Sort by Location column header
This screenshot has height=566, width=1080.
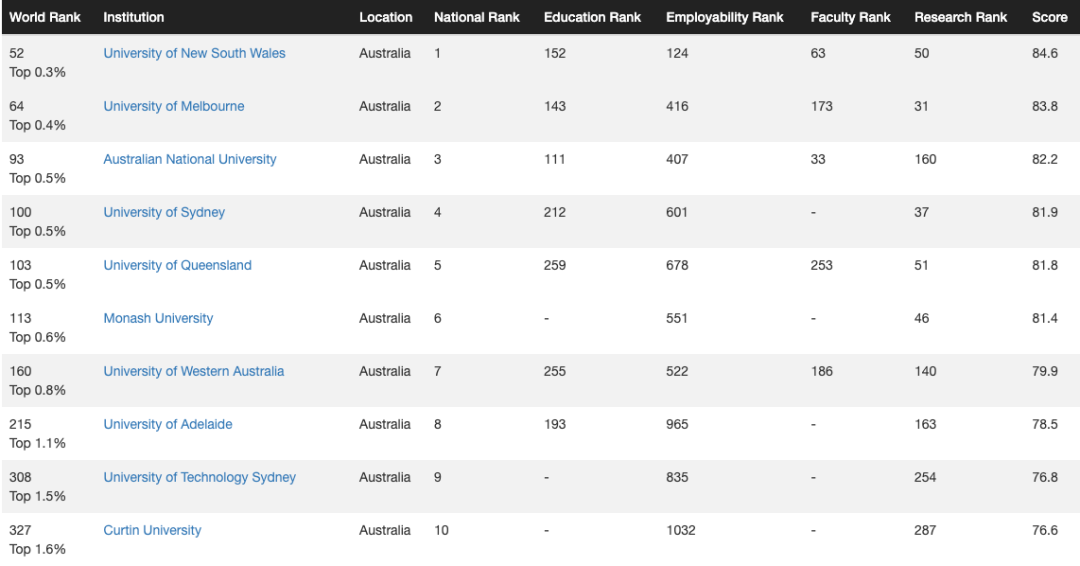pos(386,17)
